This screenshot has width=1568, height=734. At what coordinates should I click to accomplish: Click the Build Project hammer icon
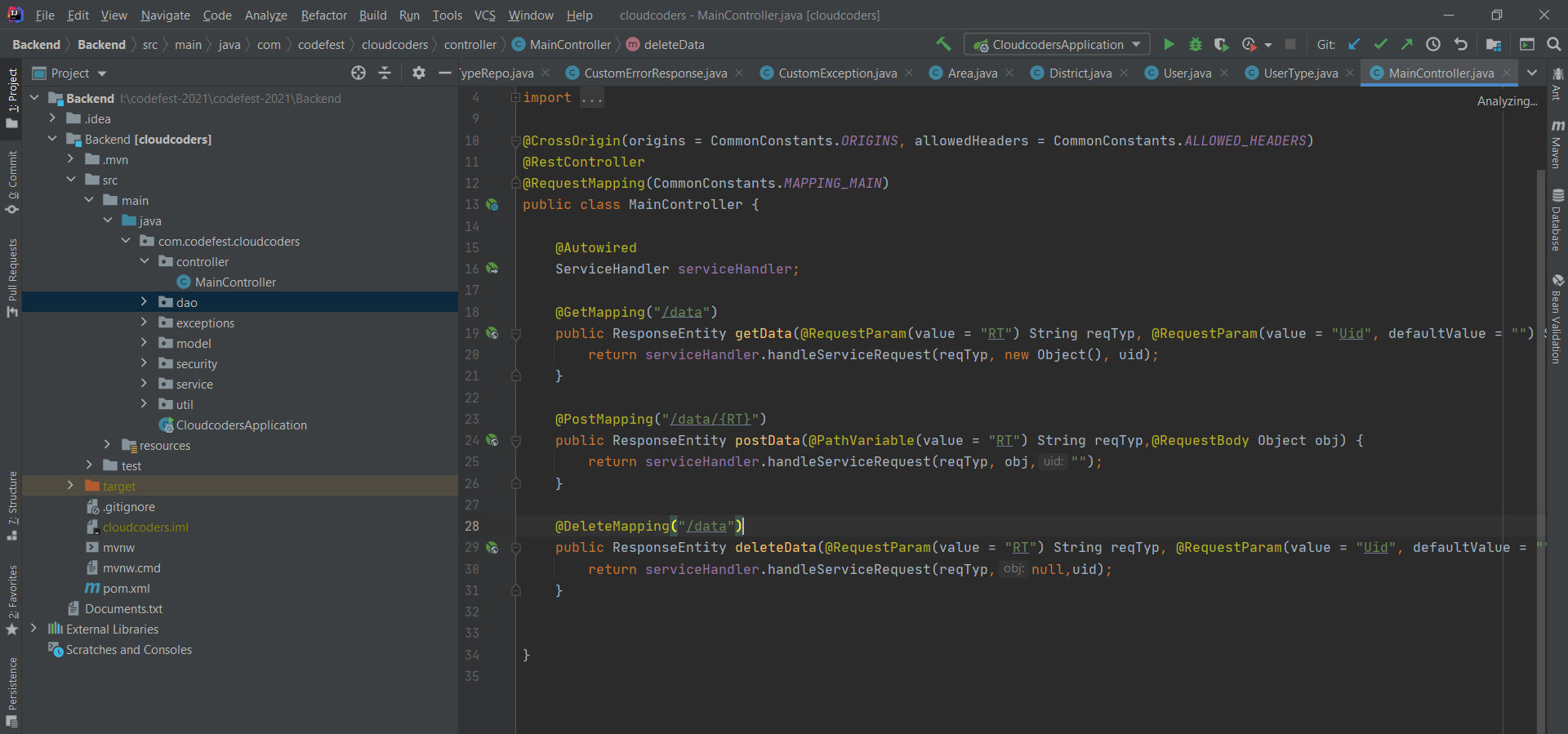tap(943, 45)
